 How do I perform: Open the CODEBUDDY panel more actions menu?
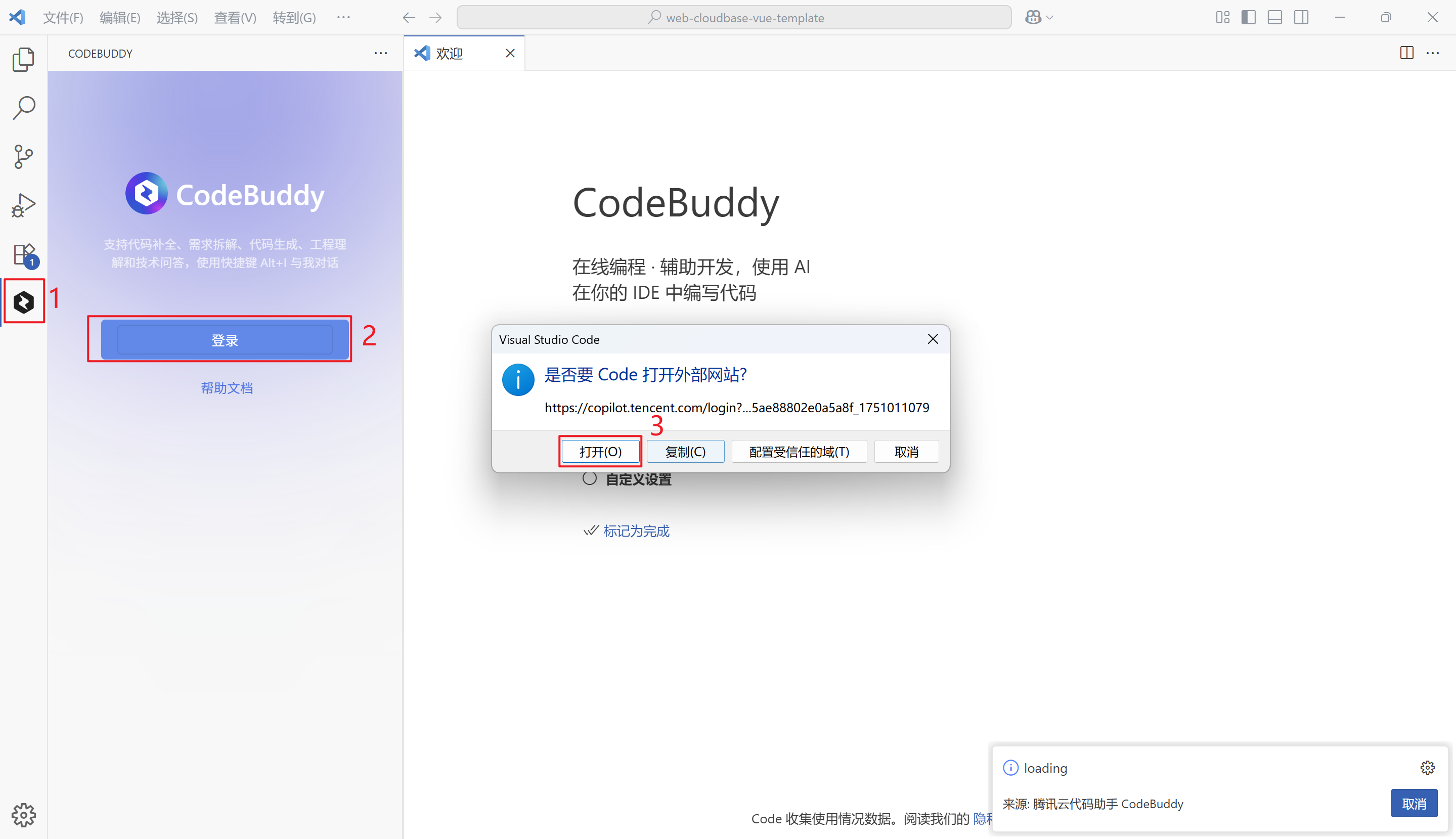point(381,53)
